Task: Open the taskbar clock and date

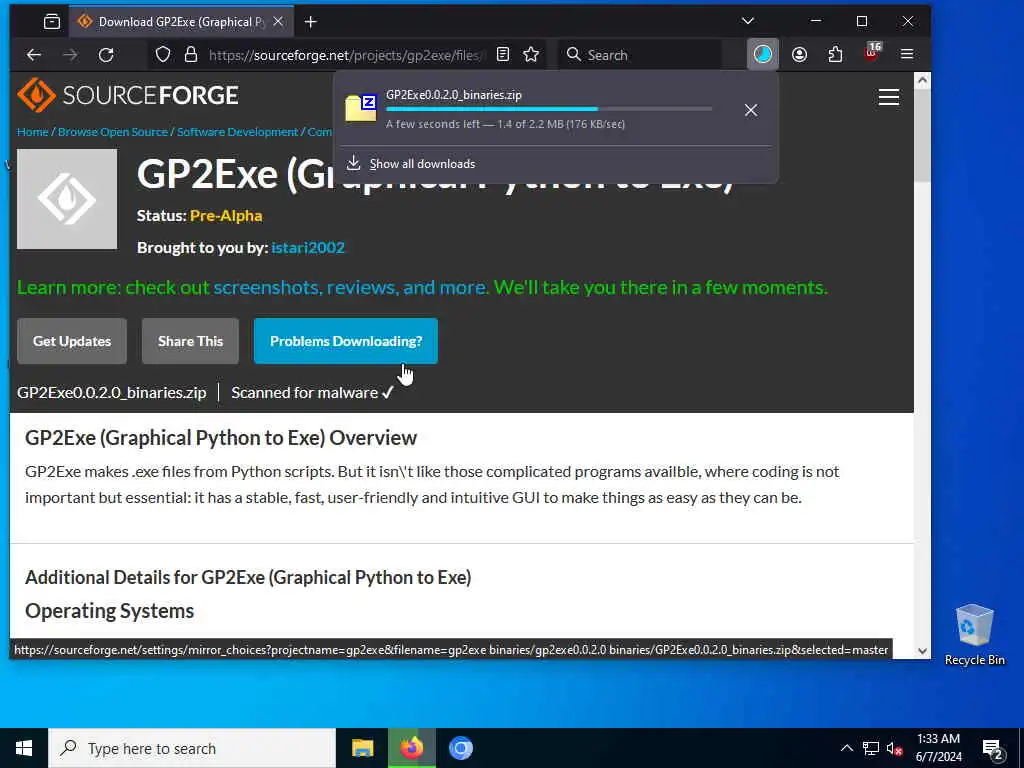Action: [938, 748]
